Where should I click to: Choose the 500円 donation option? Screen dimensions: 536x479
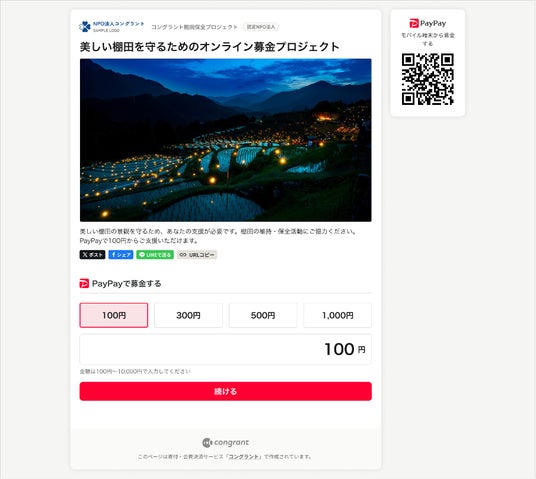coord(263,315)
